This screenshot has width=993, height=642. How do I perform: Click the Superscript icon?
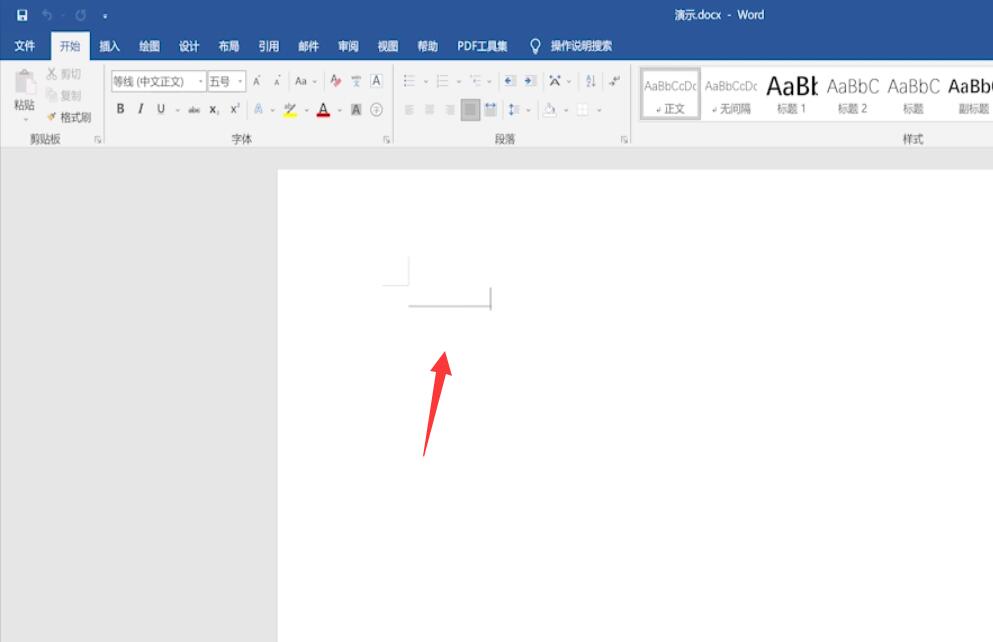[234, 109]
